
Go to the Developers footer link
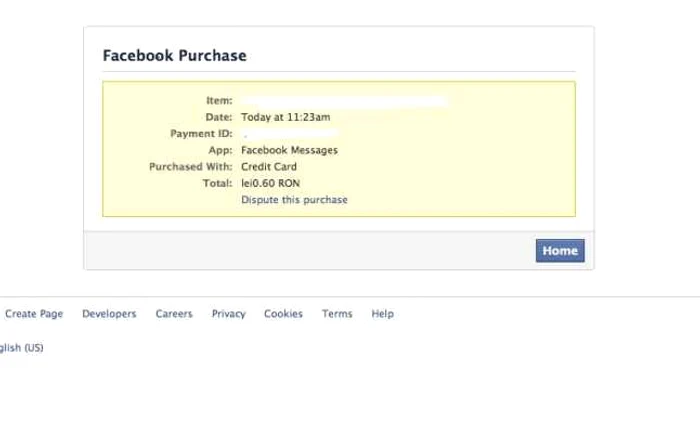[x=109, y=314]
